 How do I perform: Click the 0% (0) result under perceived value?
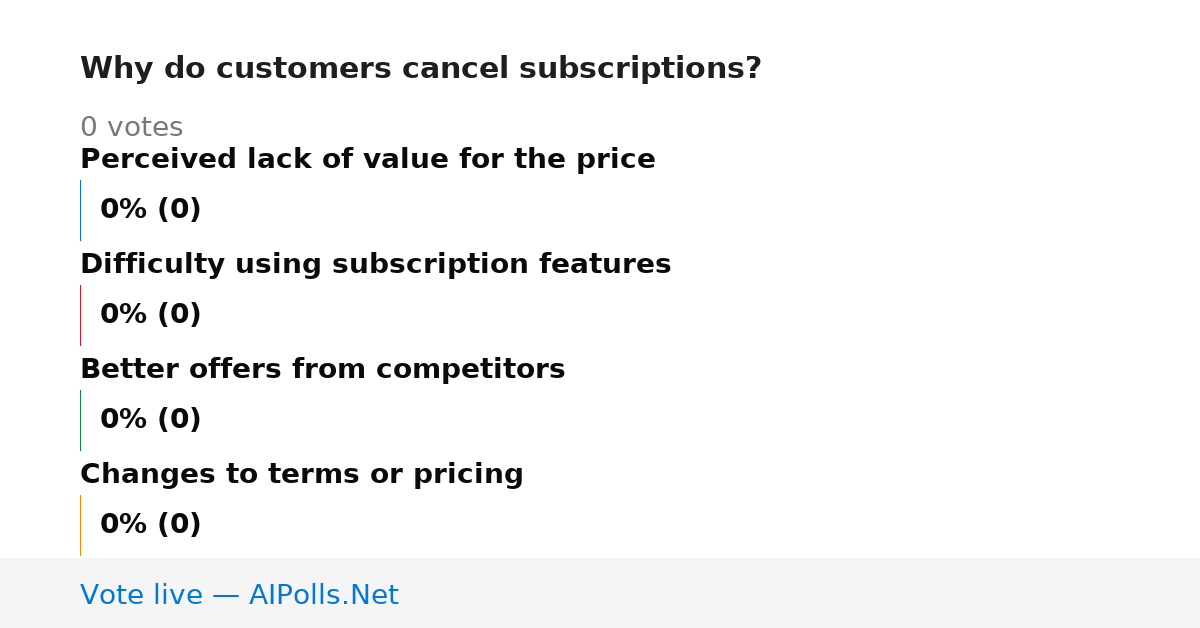[151, 210]
